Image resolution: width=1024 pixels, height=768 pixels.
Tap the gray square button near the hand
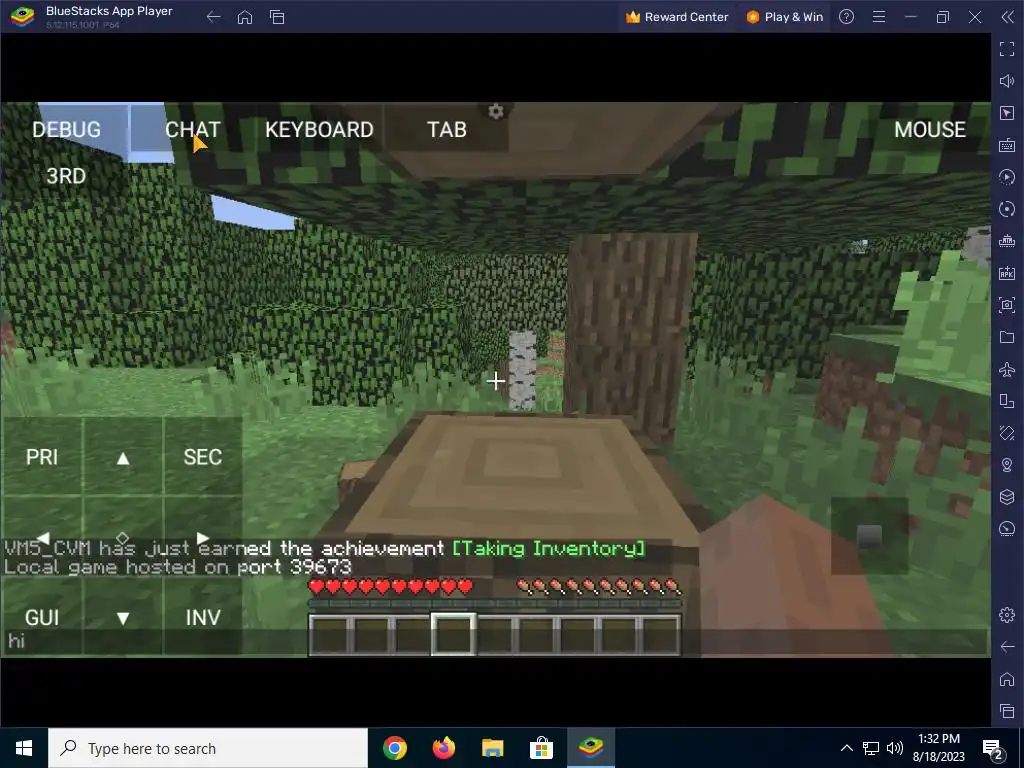(x=869, y=536)
